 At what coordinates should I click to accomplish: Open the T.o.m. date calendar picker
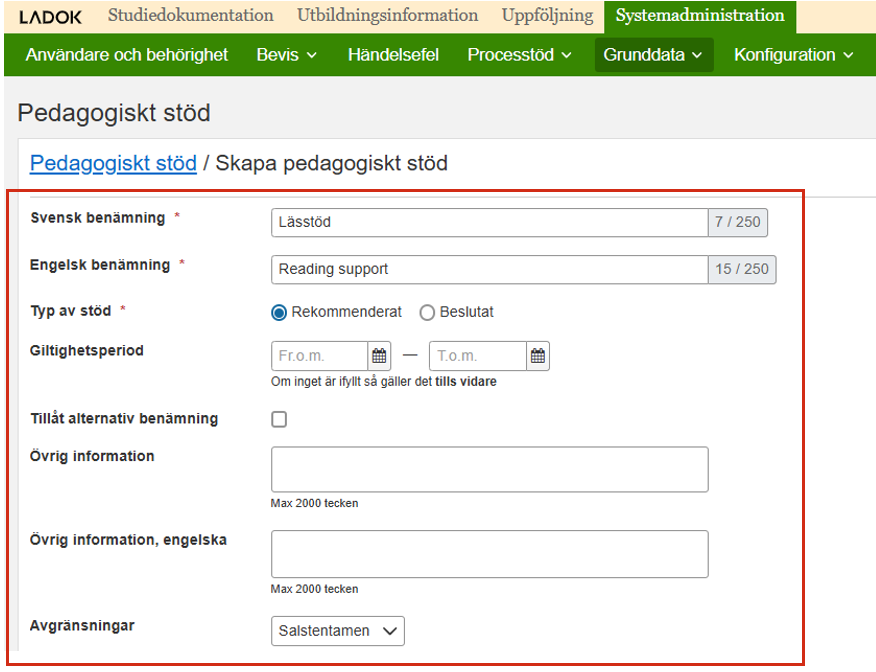click(538, 356)
